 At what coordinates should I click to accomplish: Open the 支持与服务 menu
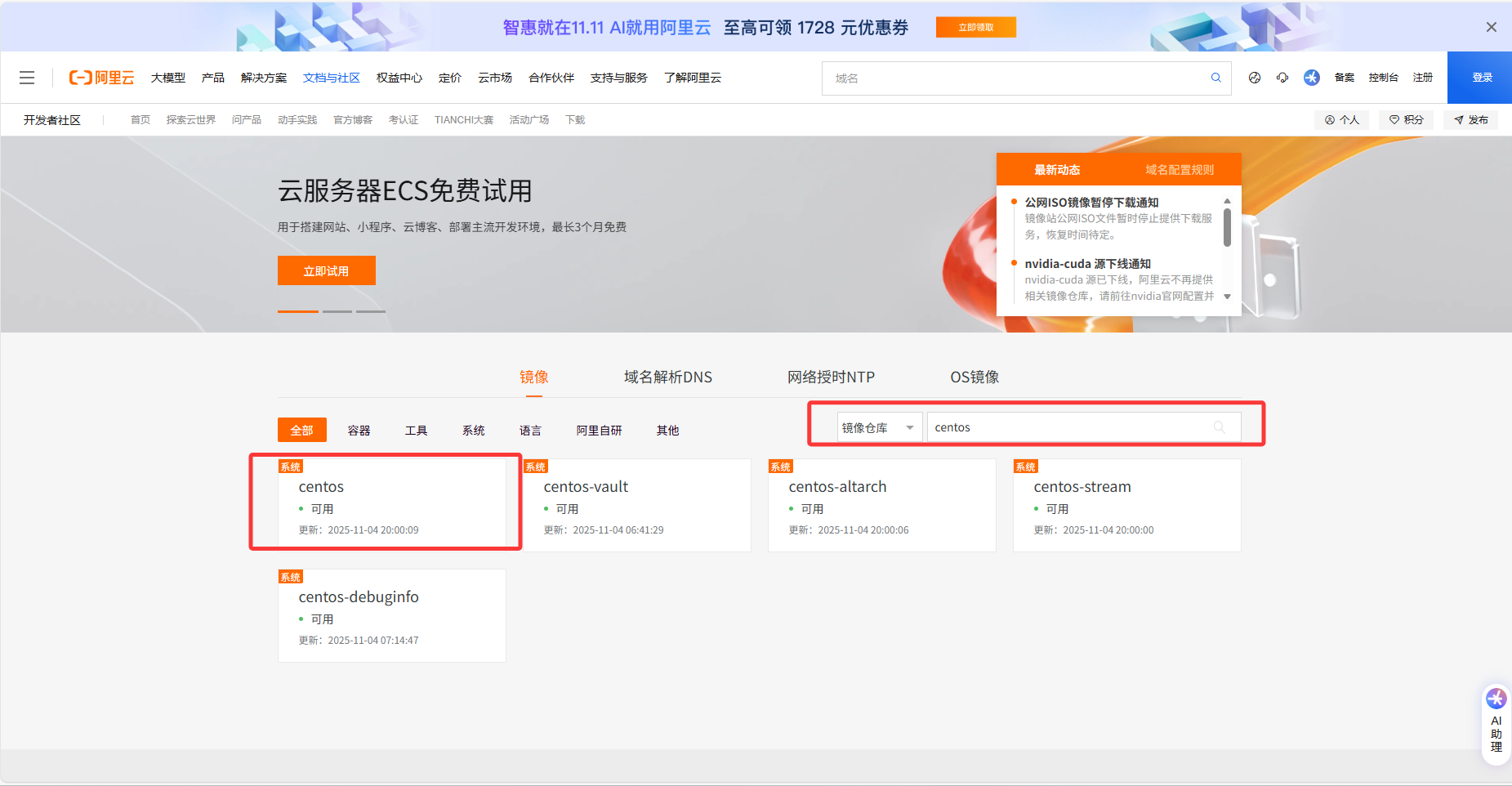619,78
